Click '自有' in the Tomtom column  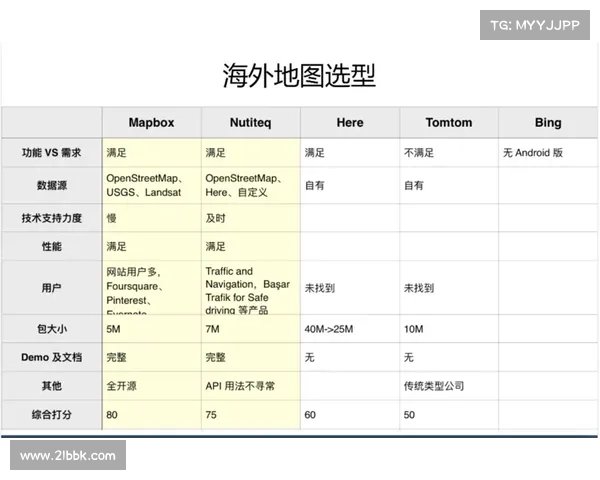pyautogui.click(x=414, y=186)
